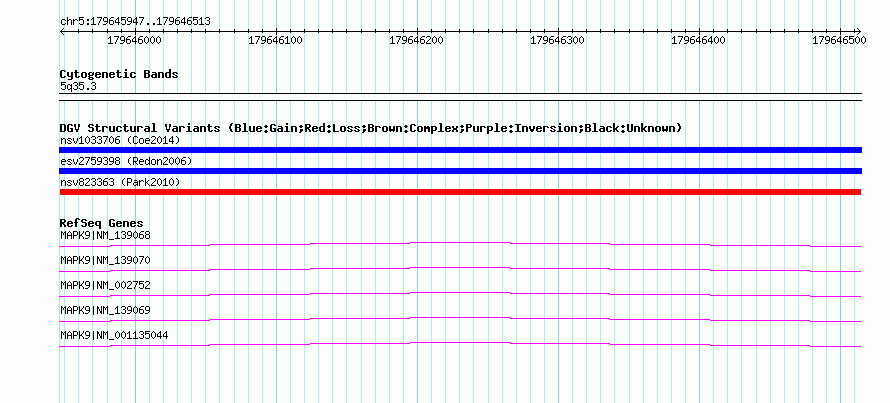Click the blue gain bar for esv2759398
This screenshot has width=890, height=403.
point(460,171)
